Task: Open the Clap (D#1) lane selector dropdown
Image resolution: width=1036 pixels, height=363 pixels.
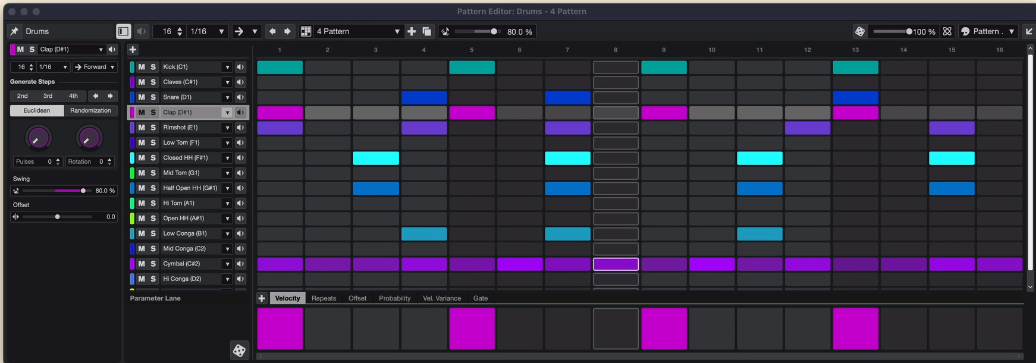Action: (x=71, y=49)
